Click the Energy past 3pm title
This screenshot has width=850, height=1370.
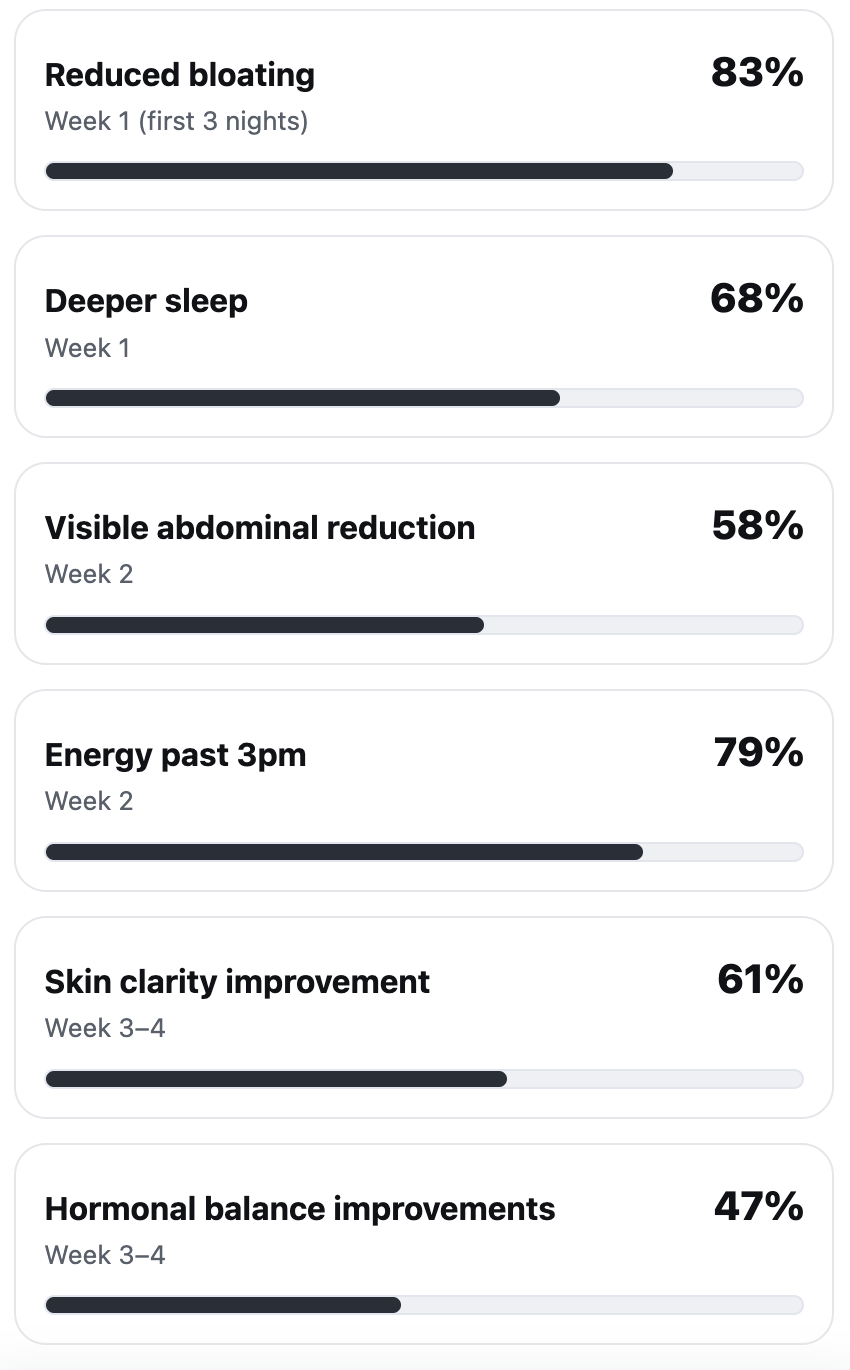tap(175, 755)
